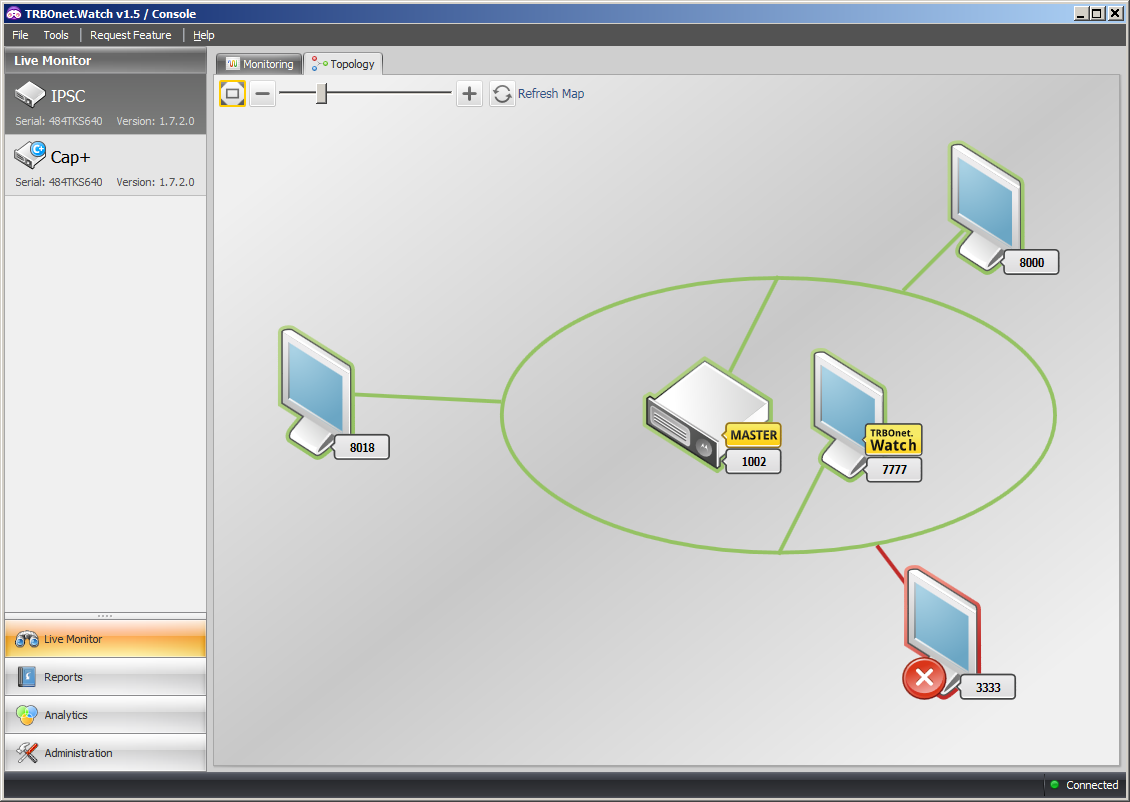Click the yellow TRBOnet.Watch tag
The image size is (1130, 802).
coord(893,440)
